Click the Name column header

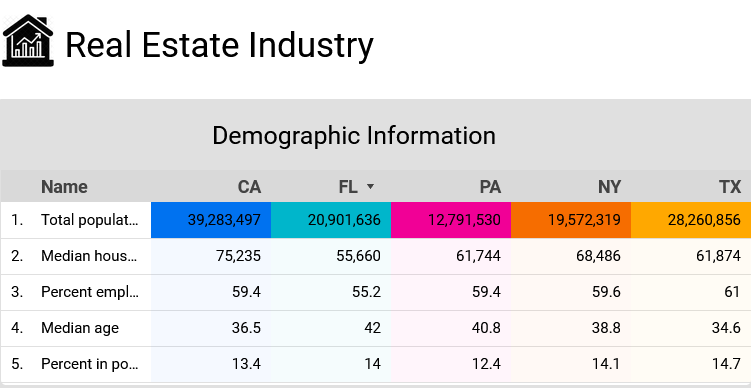(x=64, y=187)
